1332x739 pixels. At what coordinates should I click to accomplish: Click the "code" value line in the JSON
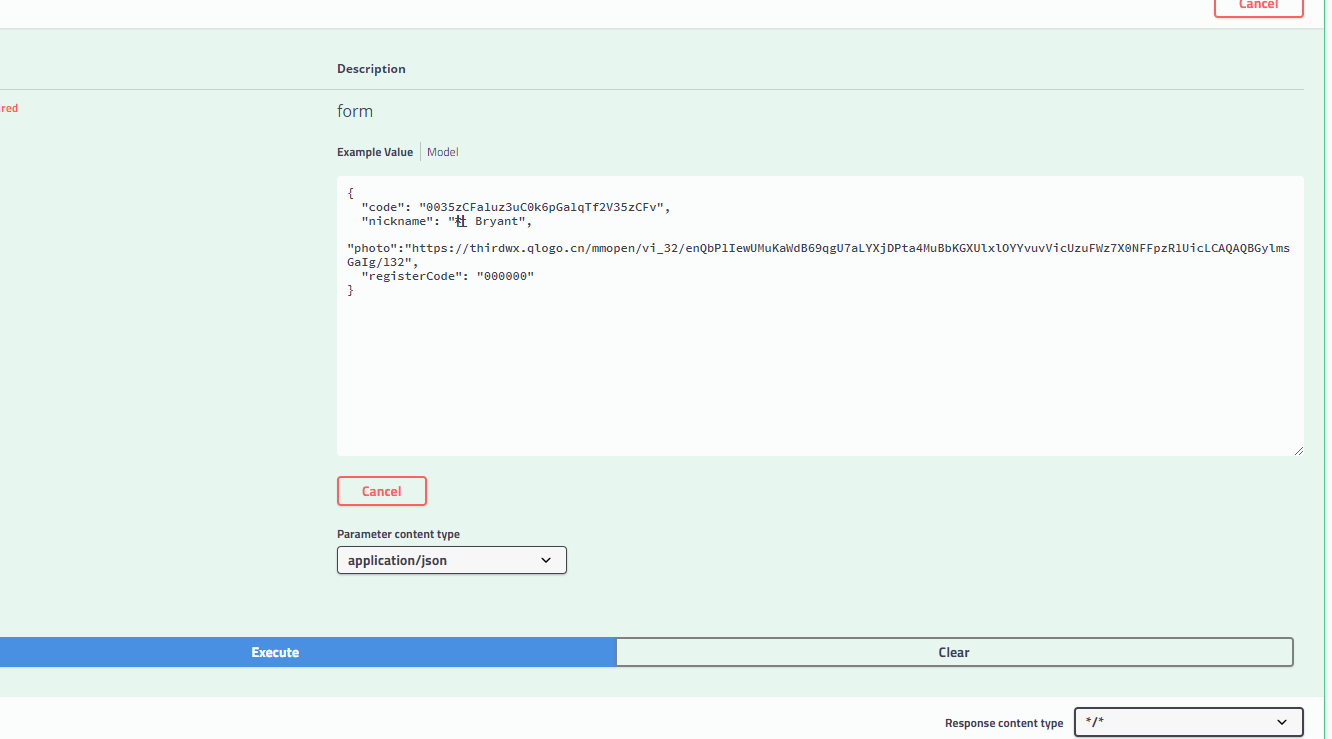[515, 207]
